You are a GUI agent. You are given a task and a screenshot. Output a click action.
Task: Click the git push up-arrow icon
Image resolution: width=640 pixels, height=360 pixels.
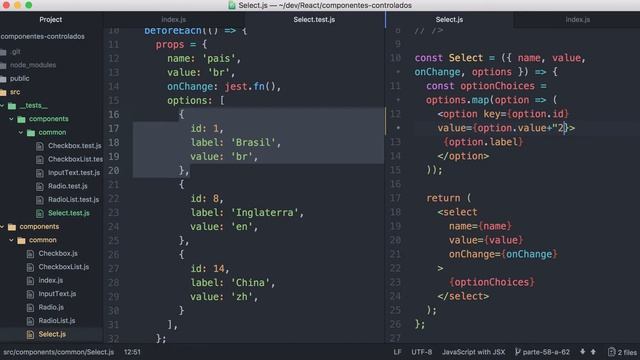tap(593, 352)
